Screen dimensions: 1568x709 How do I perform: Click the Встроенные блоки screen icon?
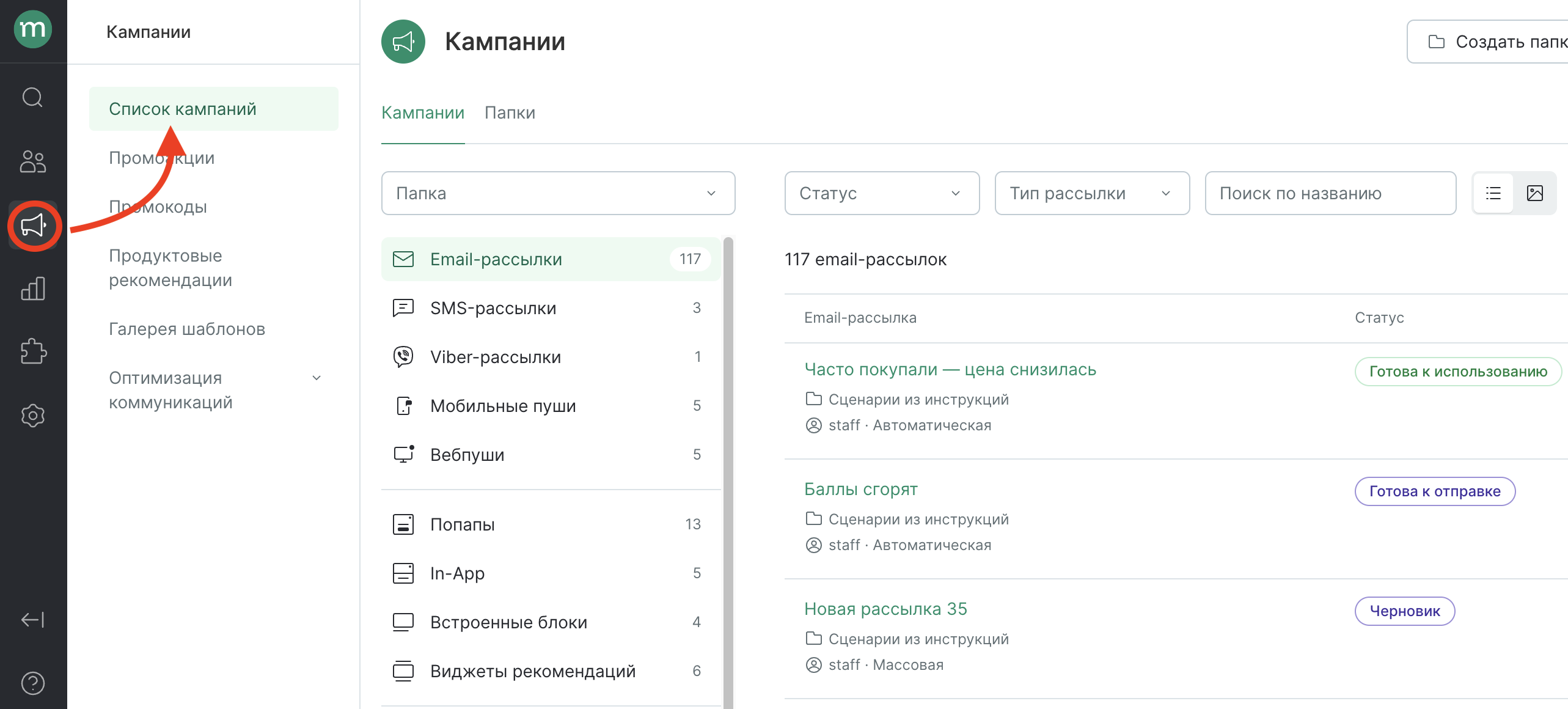click(x=403, y=622)
